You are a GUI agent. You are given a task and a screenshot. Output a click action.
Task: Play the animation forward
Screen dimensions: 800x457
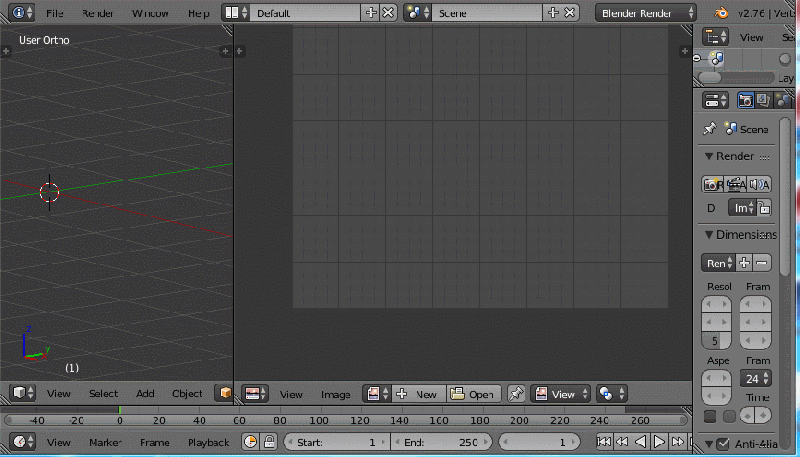[659, 442]
